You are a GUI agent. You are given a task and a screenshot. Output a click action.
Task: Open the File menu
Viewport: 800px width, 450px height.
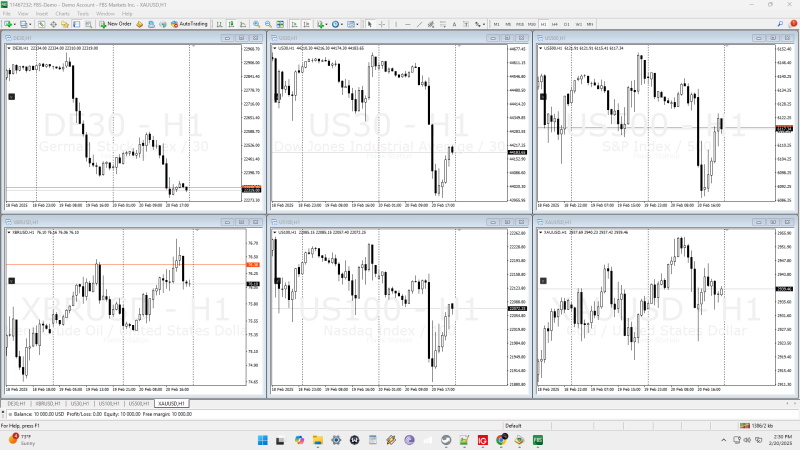coord(7,14)
